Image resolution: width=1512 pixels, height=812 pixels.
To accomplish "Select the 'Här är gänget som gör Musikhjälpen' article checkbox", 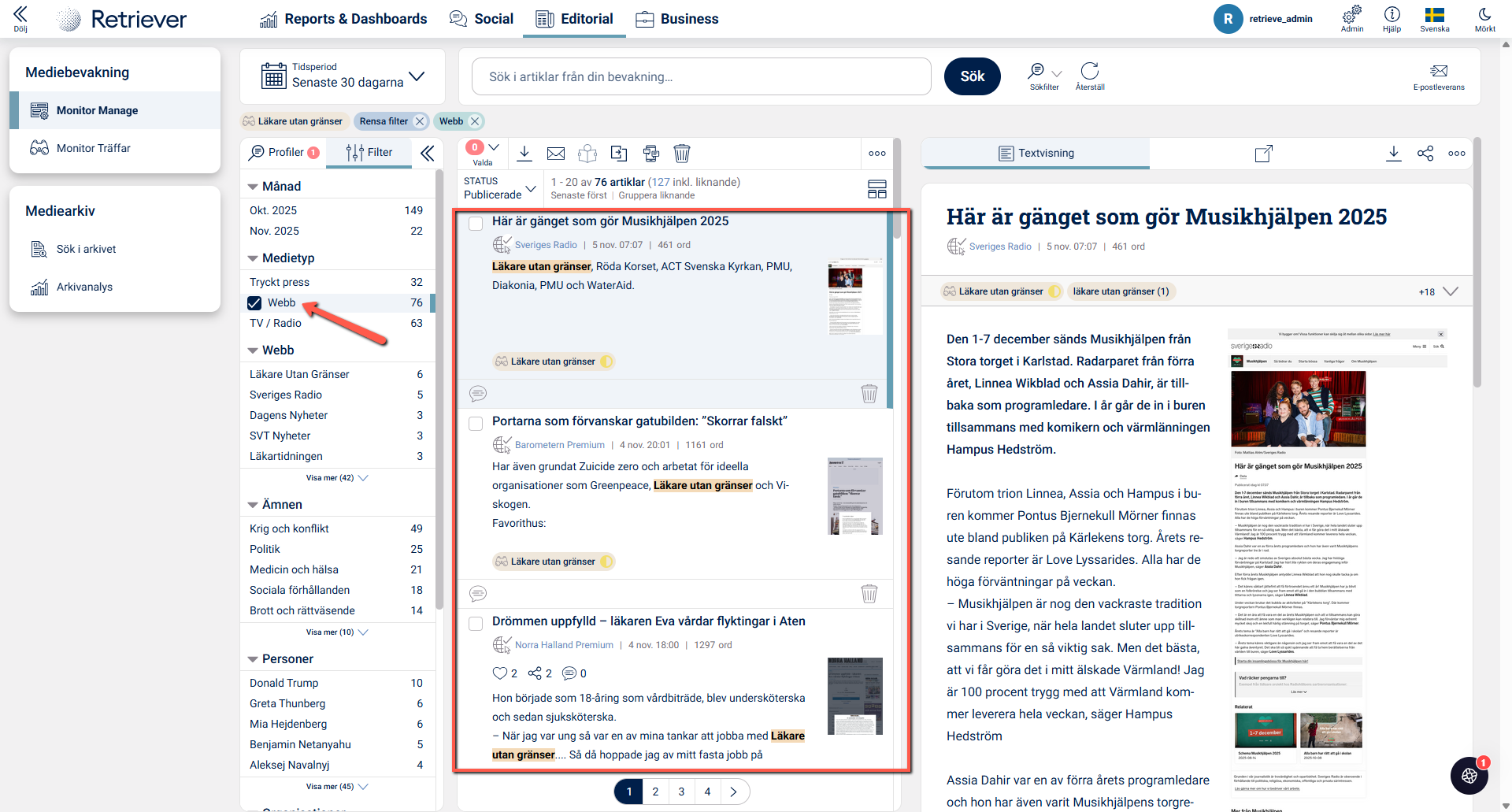I will click(476, 224).
